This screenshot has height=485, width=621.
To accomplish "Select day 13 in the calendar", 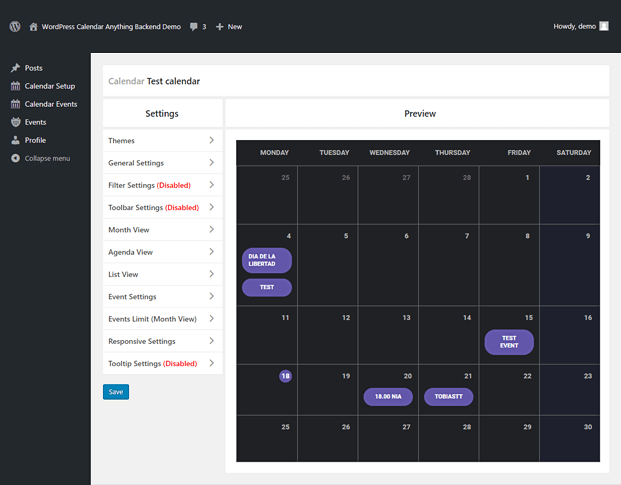I will pyautogui.click(x=406, y=318).
